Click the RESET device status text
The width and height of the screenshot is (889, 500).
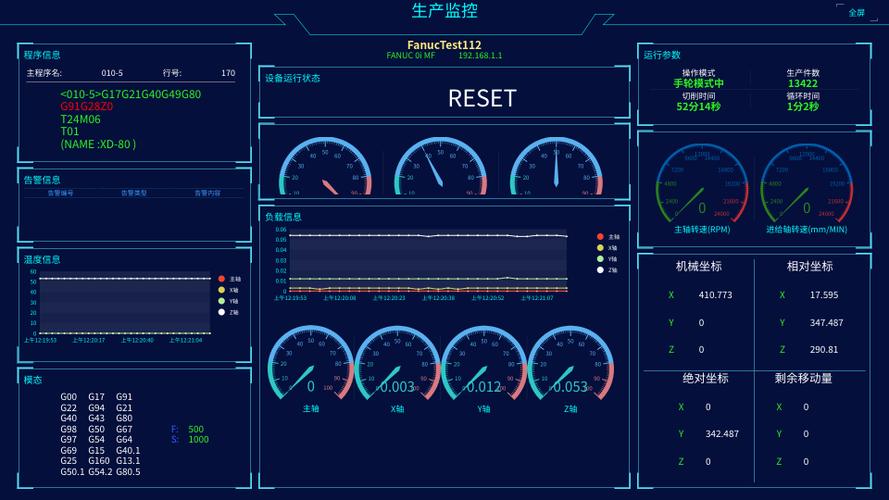[x=482, y=98]
